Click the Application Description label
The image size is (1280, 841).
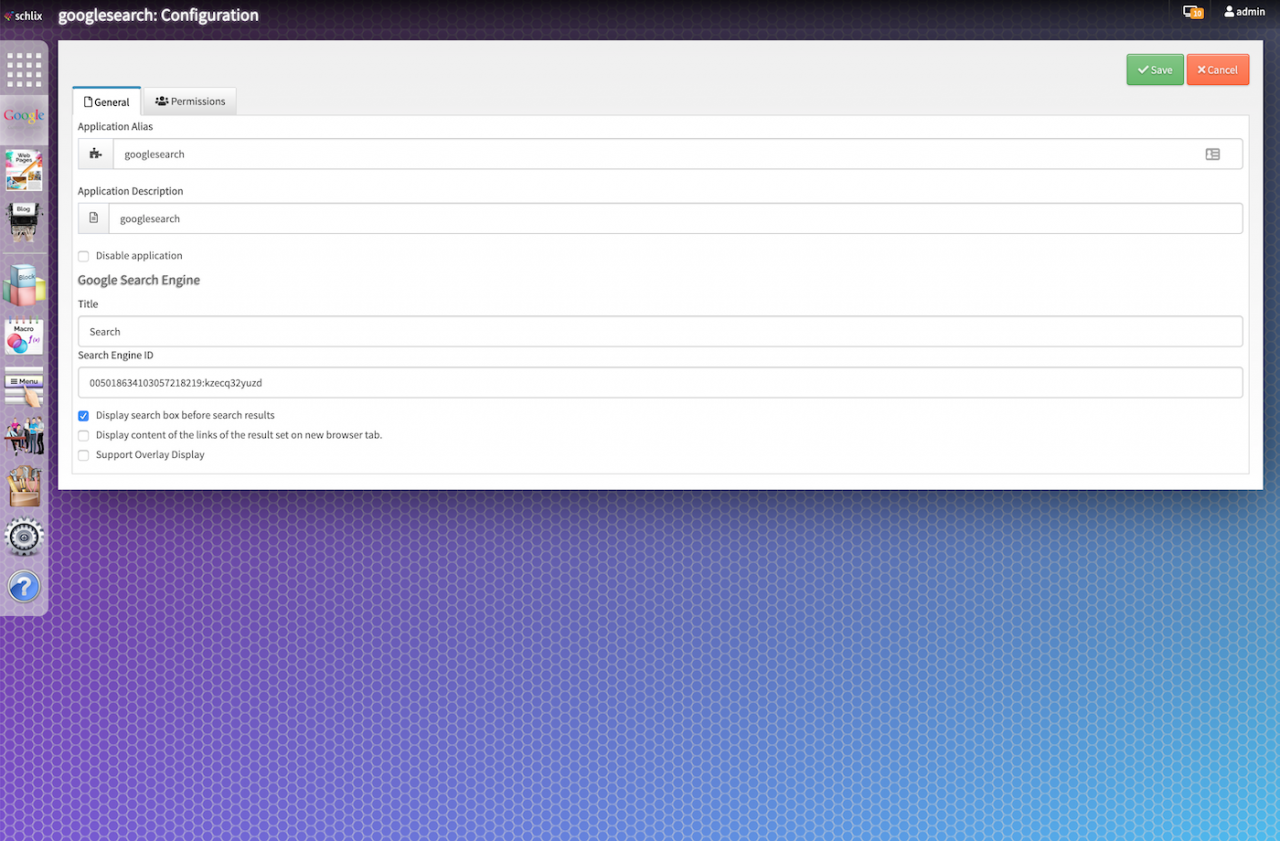point(131,191)
